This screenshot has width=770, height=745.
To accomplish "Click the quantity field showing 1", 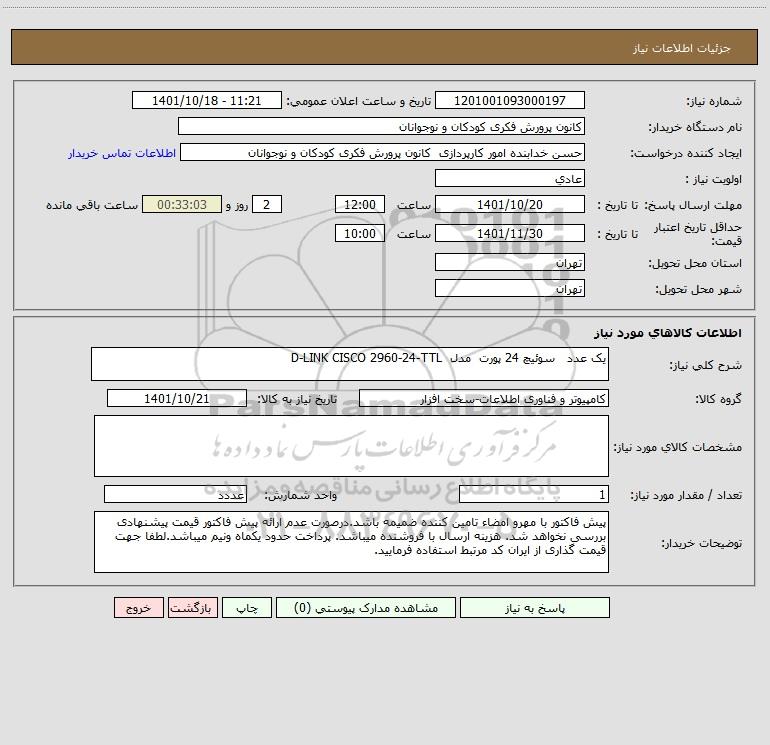I will [x=534, y=495].
